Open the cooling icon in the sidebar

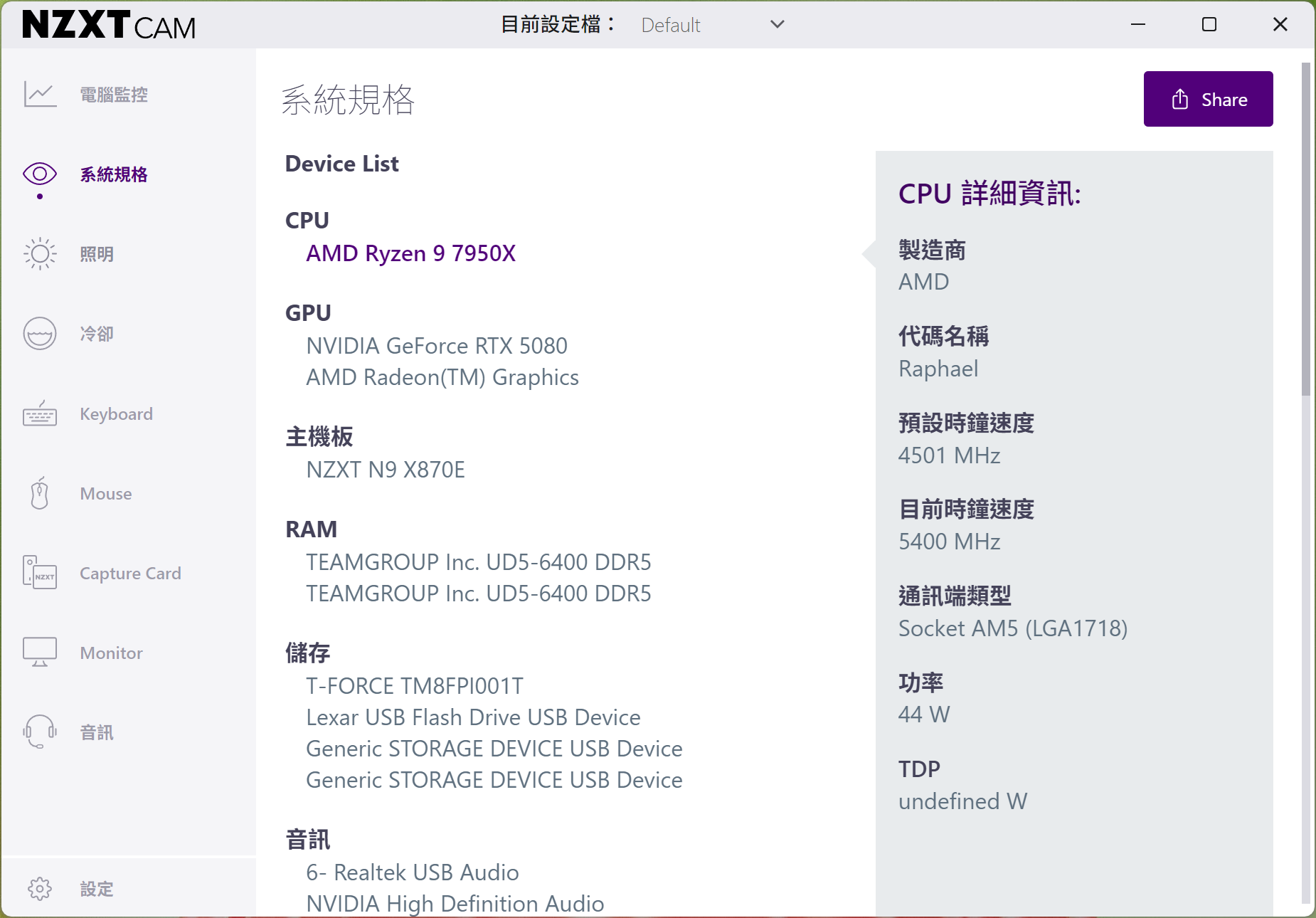coord(40,333)
